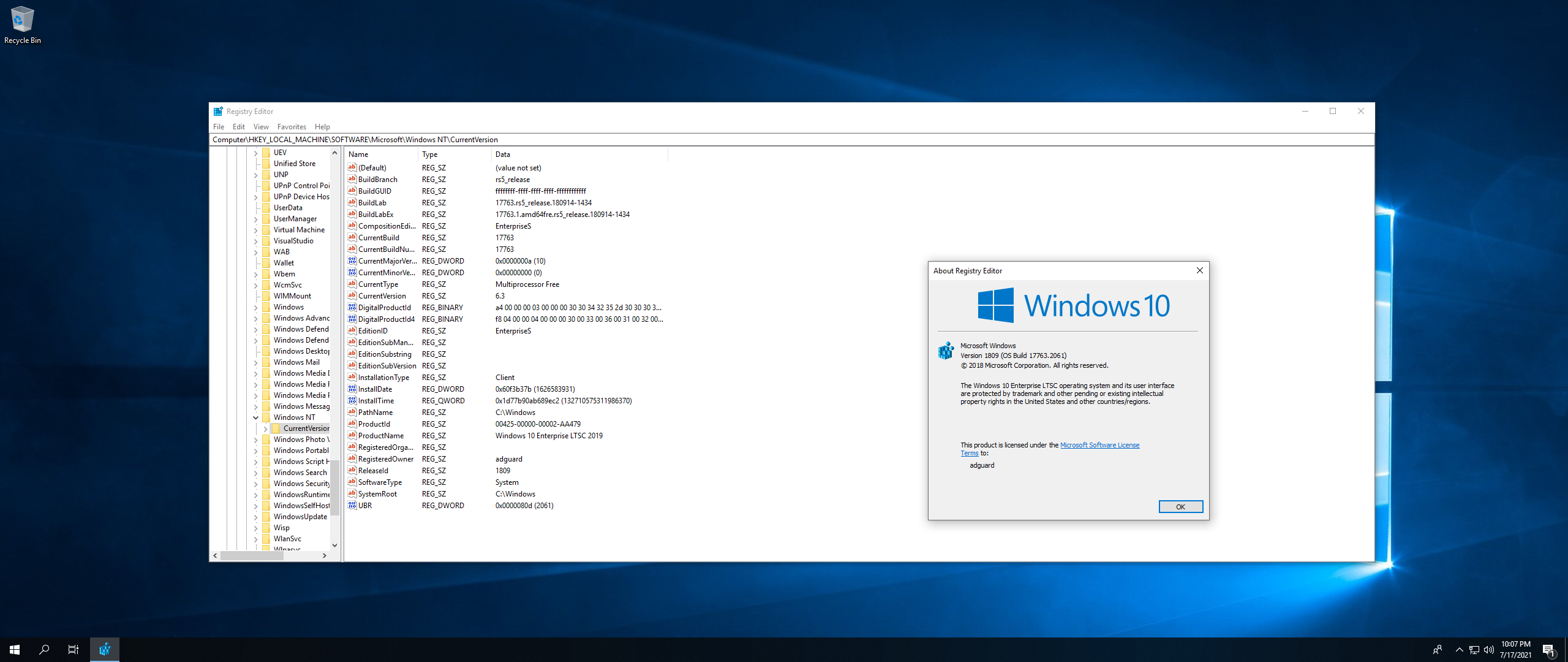Click the icon of SystemRoot value
The width and height of the screenshot is (1568, 662).
click(x=352, y=493)
